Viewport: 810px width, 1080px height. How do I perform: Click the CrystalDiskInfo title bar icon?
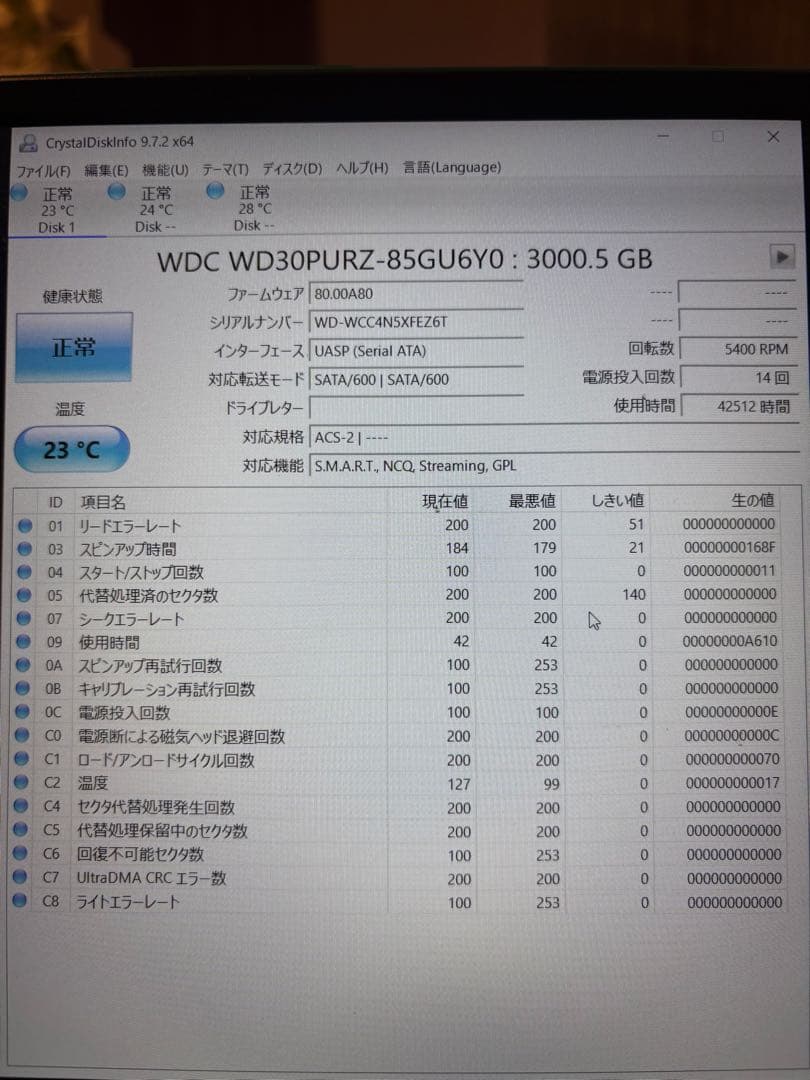[x=28, y=143]
